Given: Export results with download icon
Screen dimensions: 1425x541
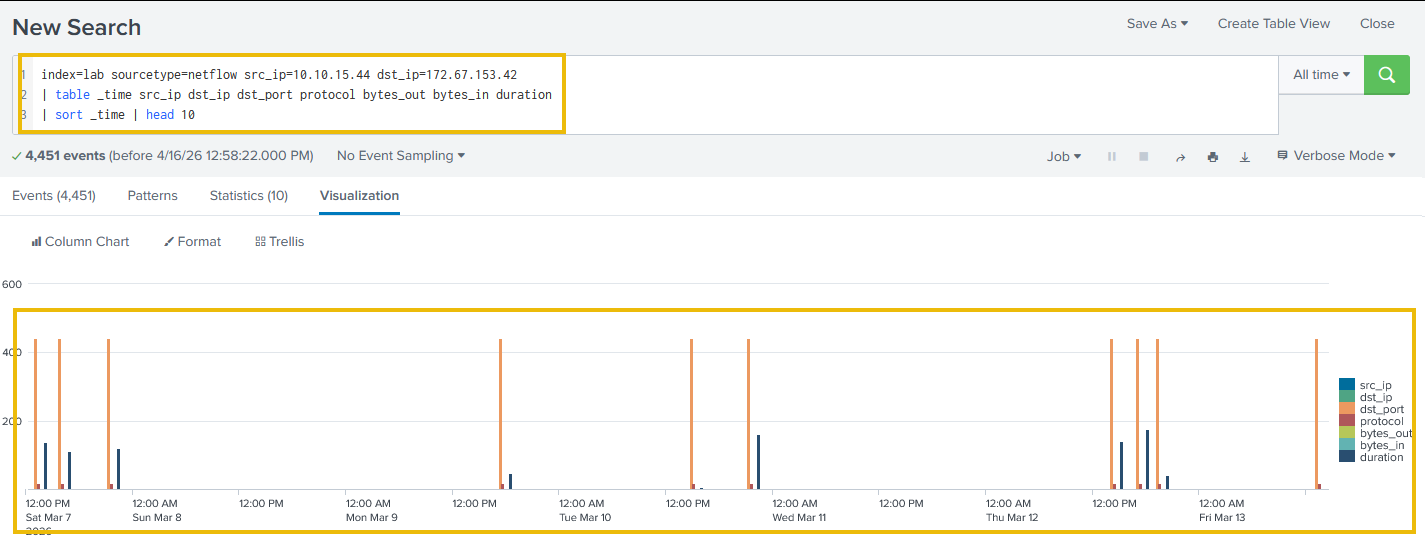Looking at the screenshot, I should pos(1245,157).
